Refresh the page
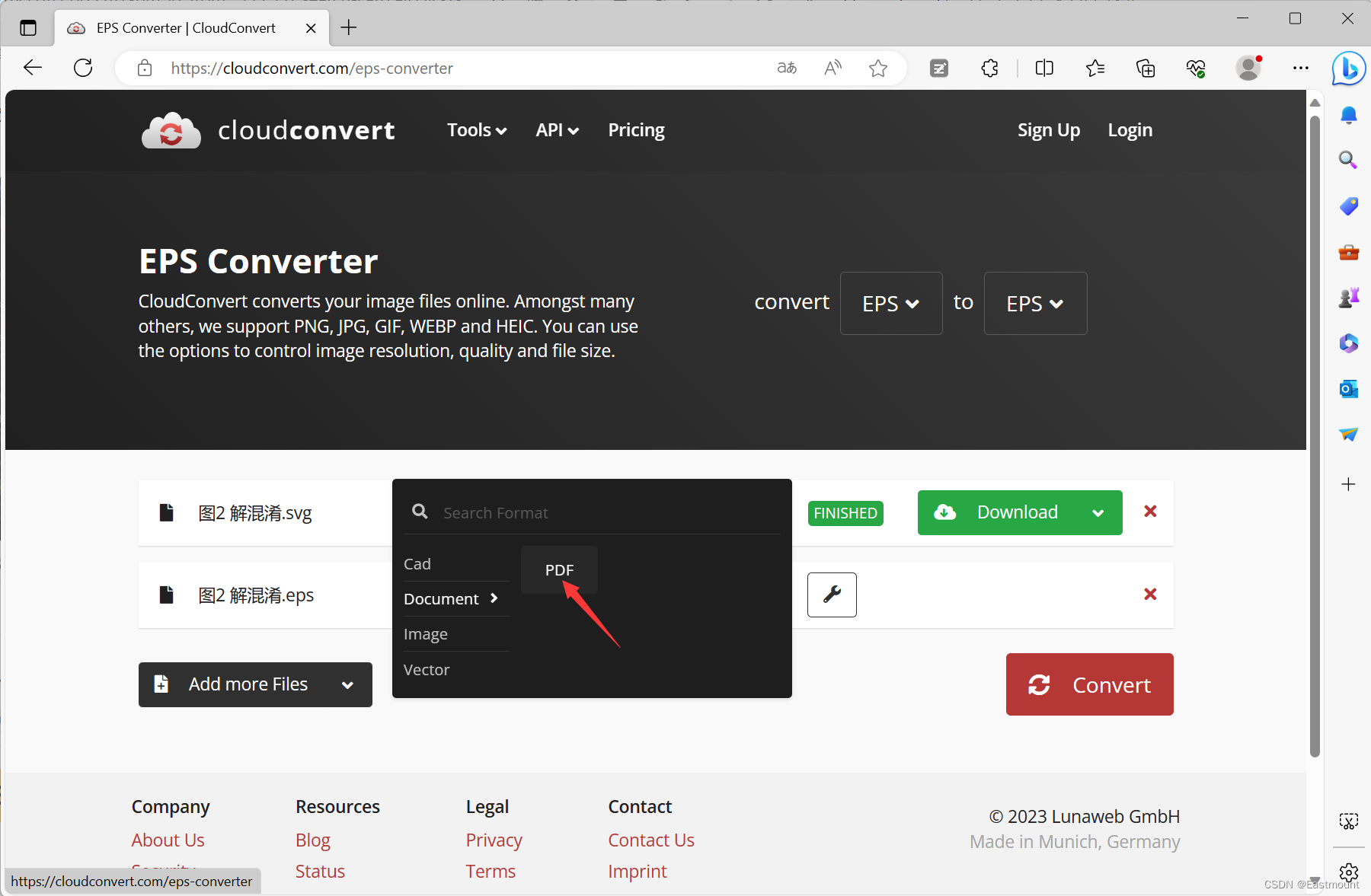 pos(83,68)
